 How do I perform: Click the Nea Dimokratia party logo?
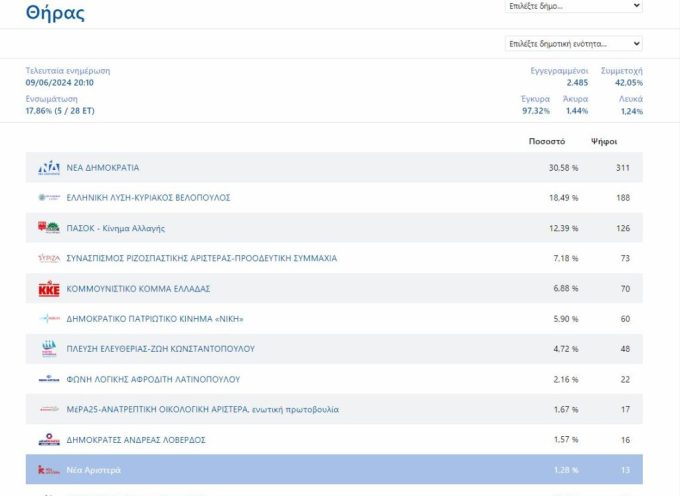[49, 167]
